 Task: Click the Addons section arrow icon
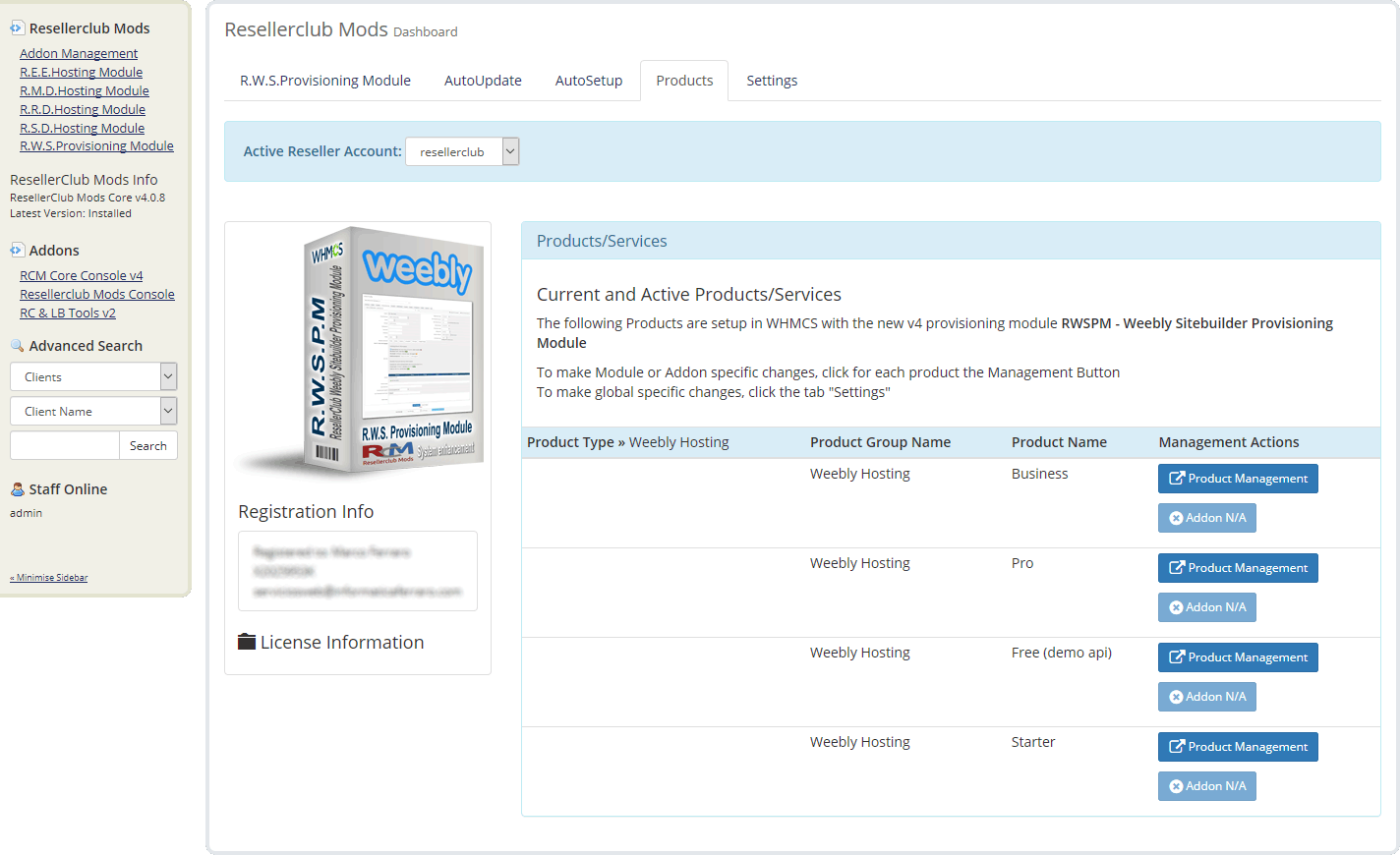pyautogui.click(x=17, y=250)
